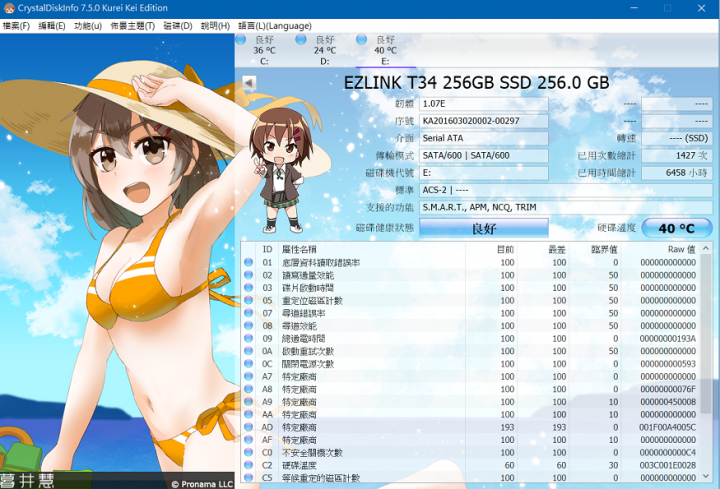The height and width of the screenshot is (489, 720).
Task: Click the ACS-2 standard field
Action: click(x=566, y=190)
